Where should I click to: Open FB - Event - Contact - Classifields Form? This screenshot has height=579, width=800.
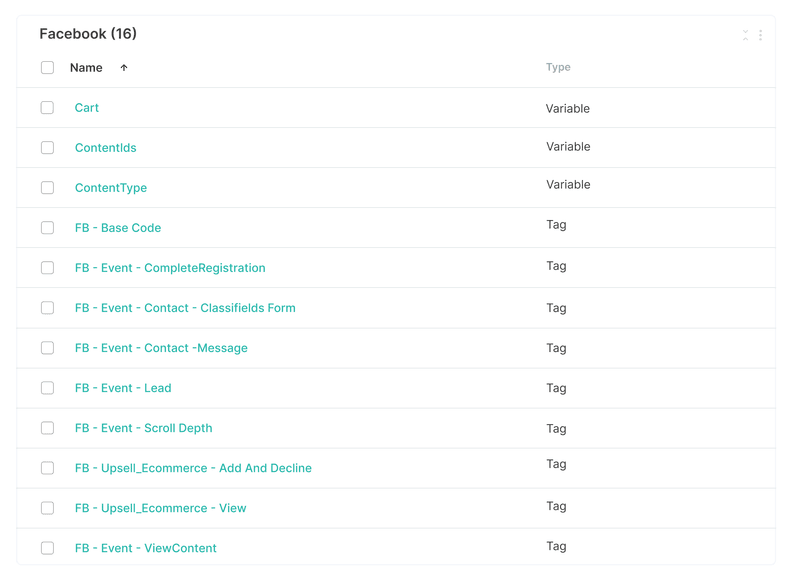pos(185,308)
